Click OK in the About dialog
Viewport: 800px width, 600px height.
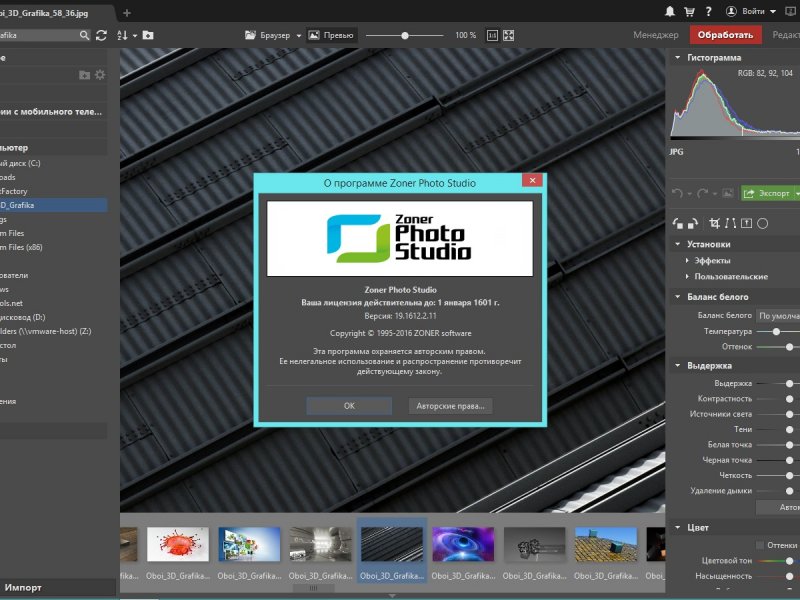point(349,406)
